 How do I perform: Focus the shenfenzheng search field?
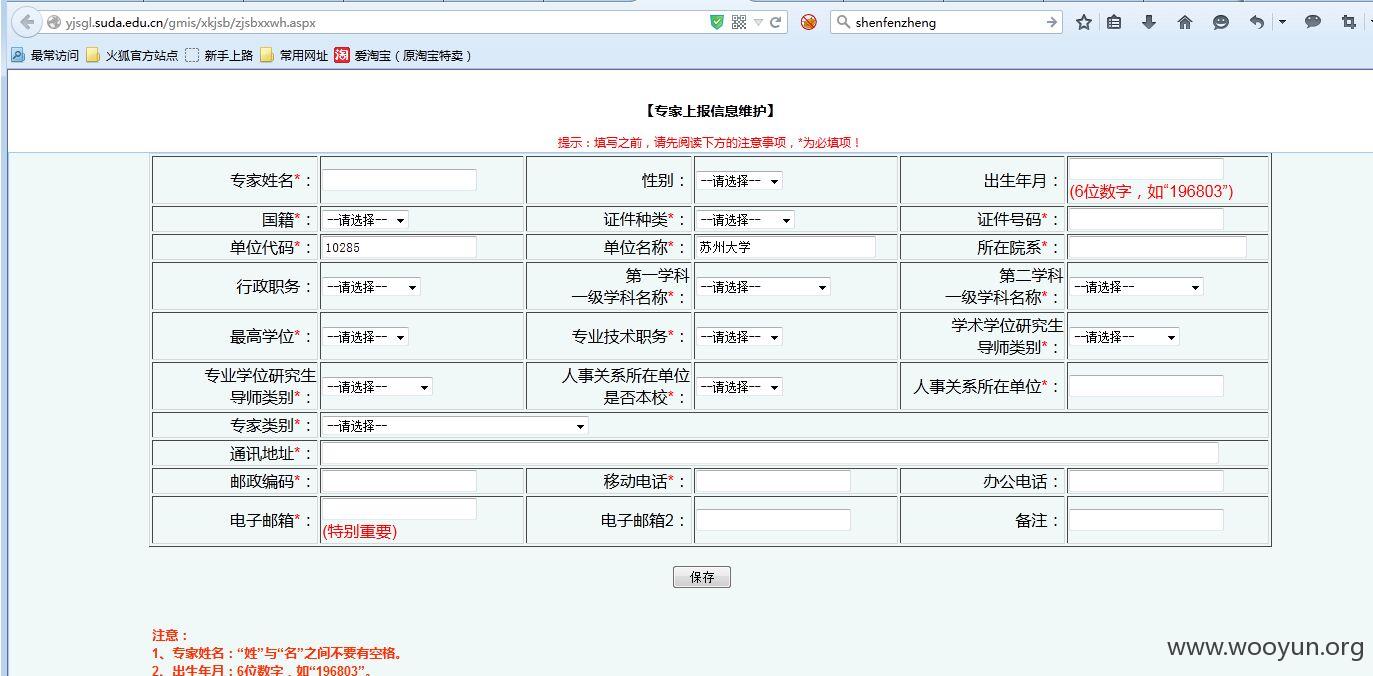pos(945,22)
